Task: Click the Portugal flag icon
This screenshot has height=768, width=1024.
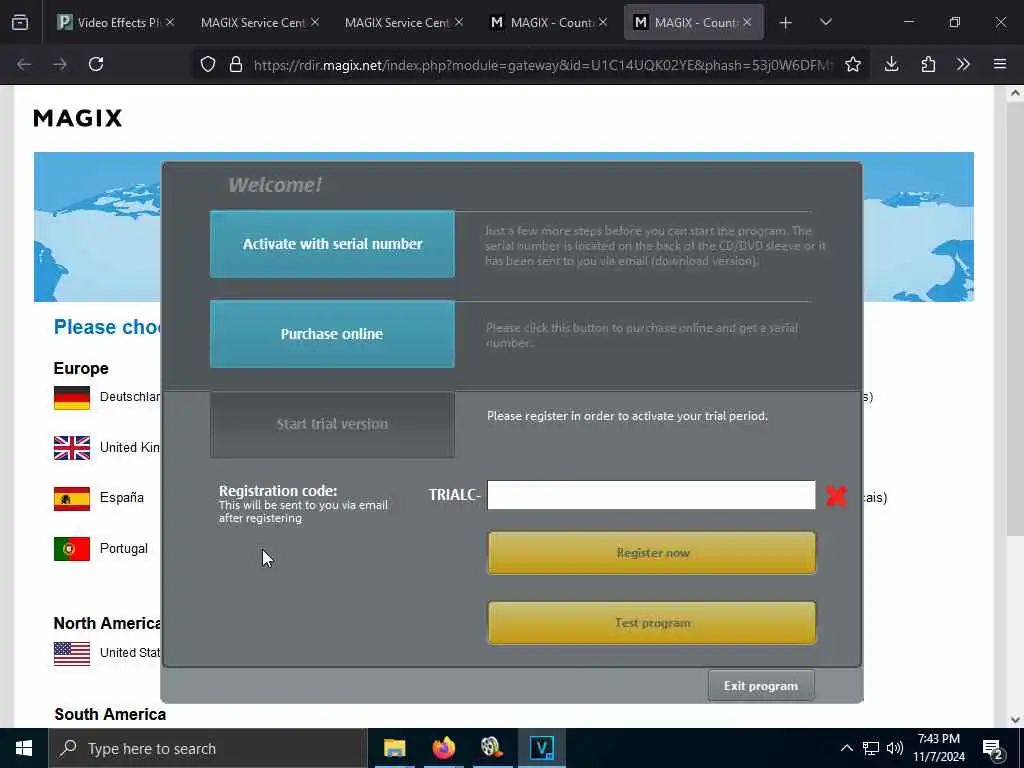Action: [x=72, y=549]
